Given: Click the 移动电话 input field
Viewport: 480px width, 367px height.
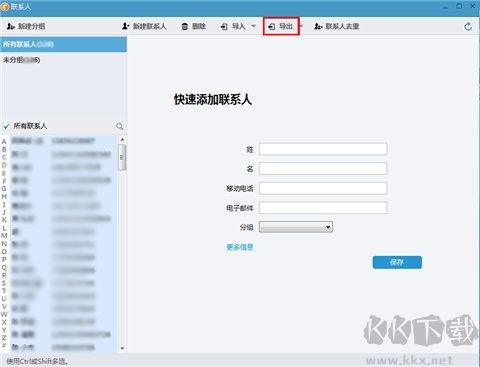Looking at the screenshot, I should [x=323, y=188].
